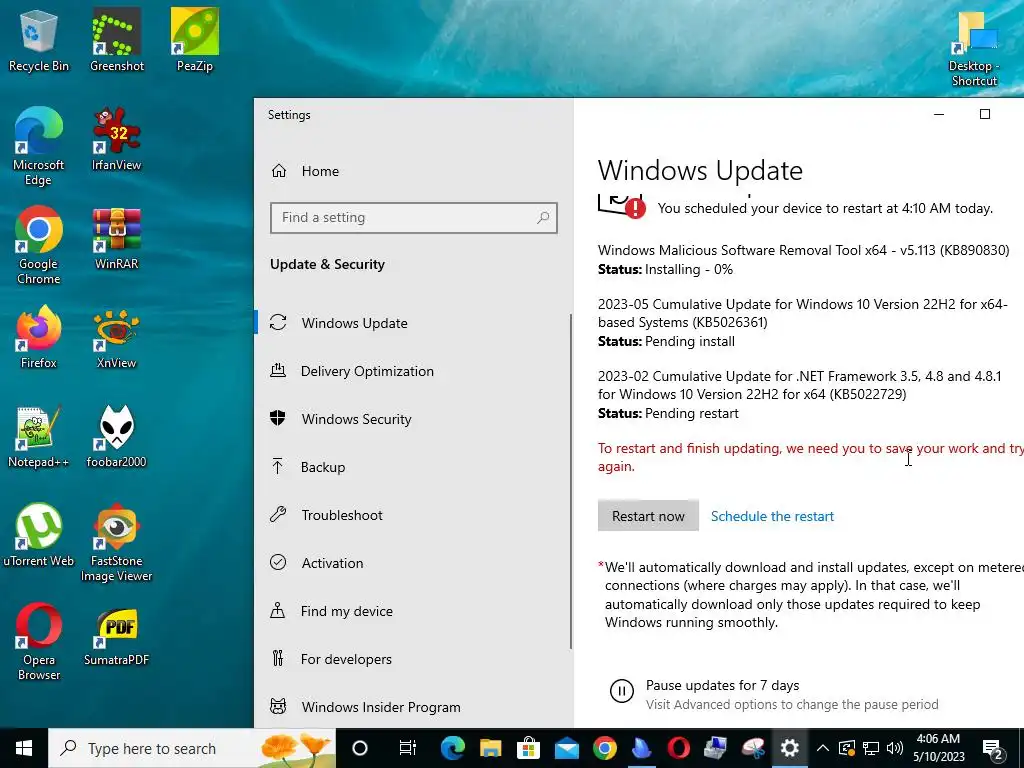The image size is (1024, 768).
Task: Select the XnView desktop icon
Action: (117, 338)
